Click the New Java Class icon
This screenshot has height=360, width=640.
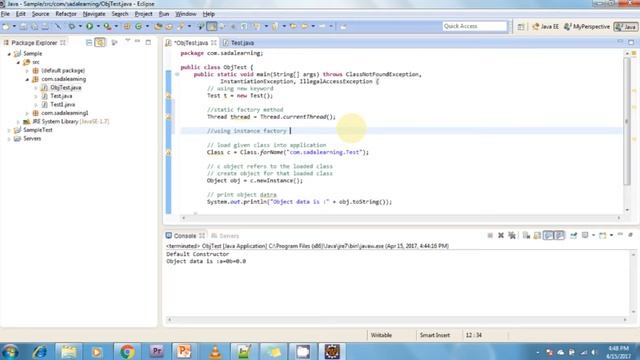(139, 27)
